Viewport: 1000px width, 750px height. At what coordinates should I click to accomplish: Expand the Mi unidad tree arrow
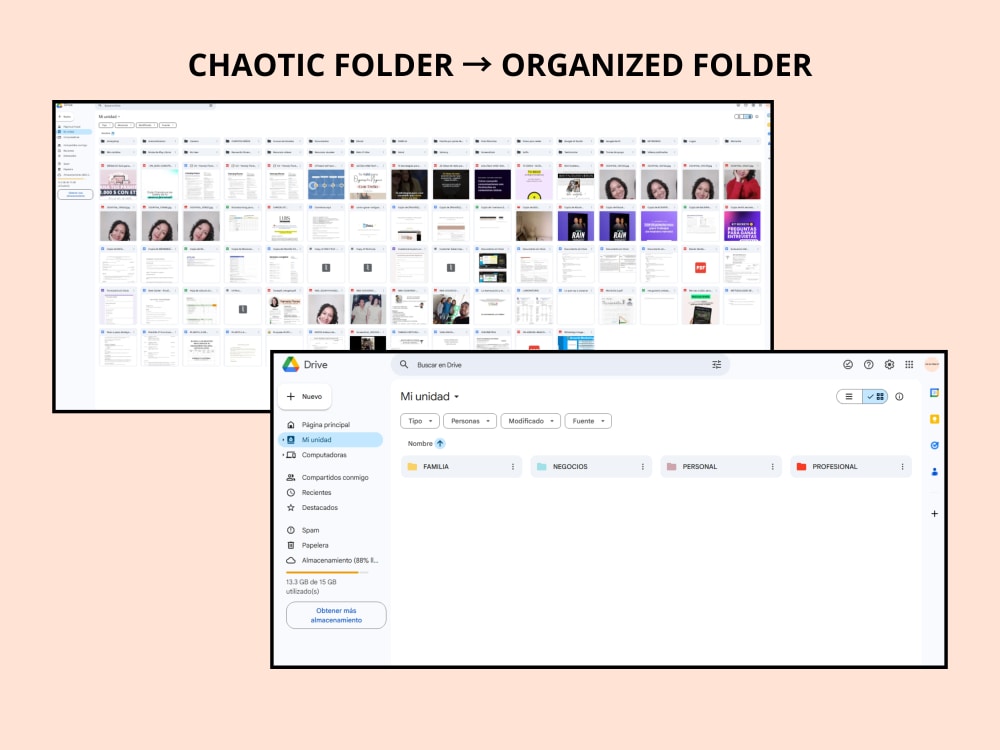click(283, 440)
